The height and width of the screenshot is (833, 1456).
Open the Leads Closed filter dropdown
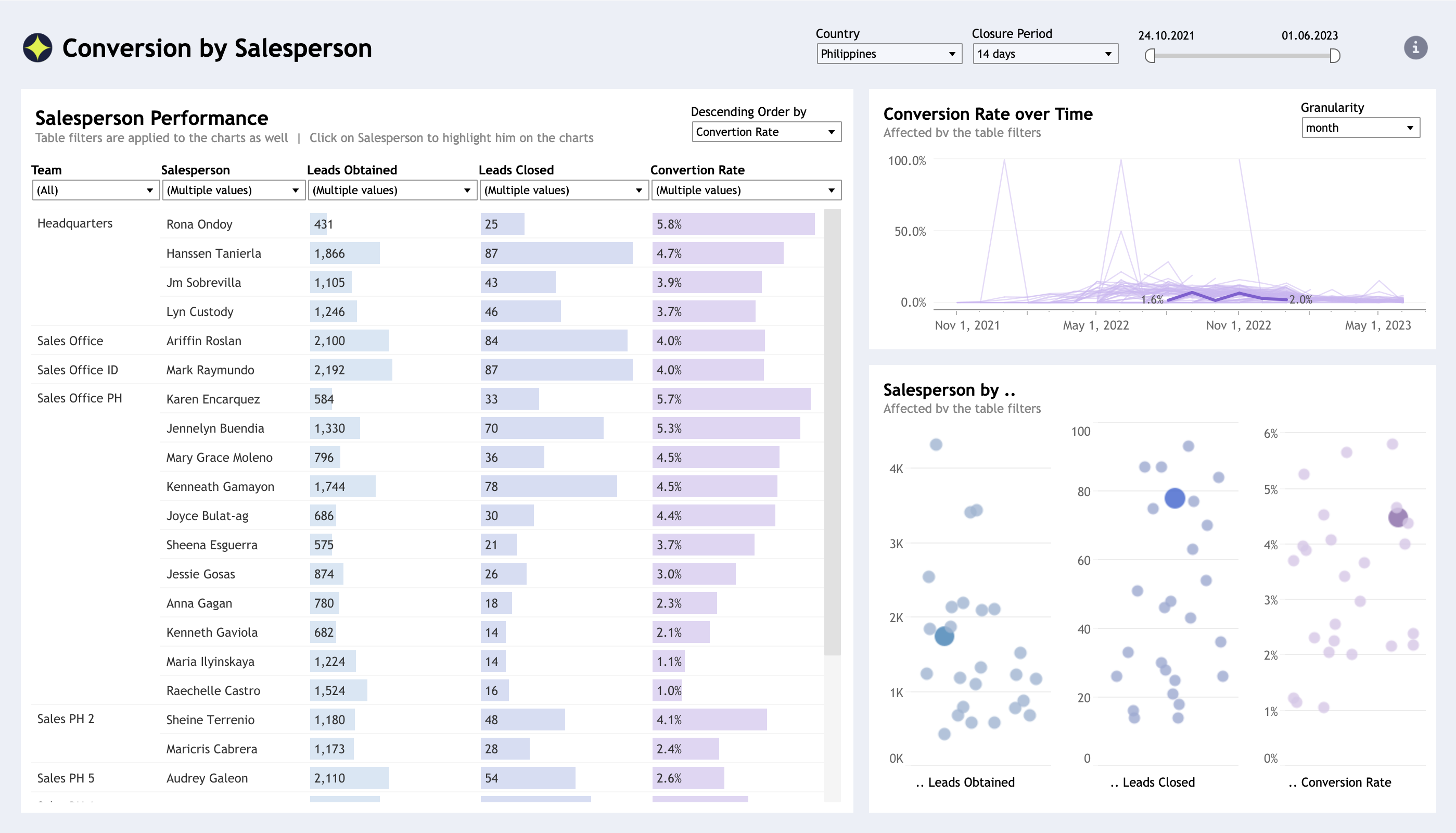pyautogui.click(x=563, y=191)
